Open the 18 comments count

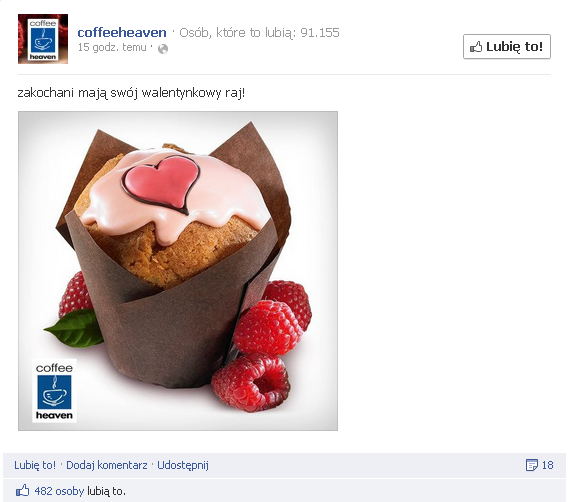547,465
